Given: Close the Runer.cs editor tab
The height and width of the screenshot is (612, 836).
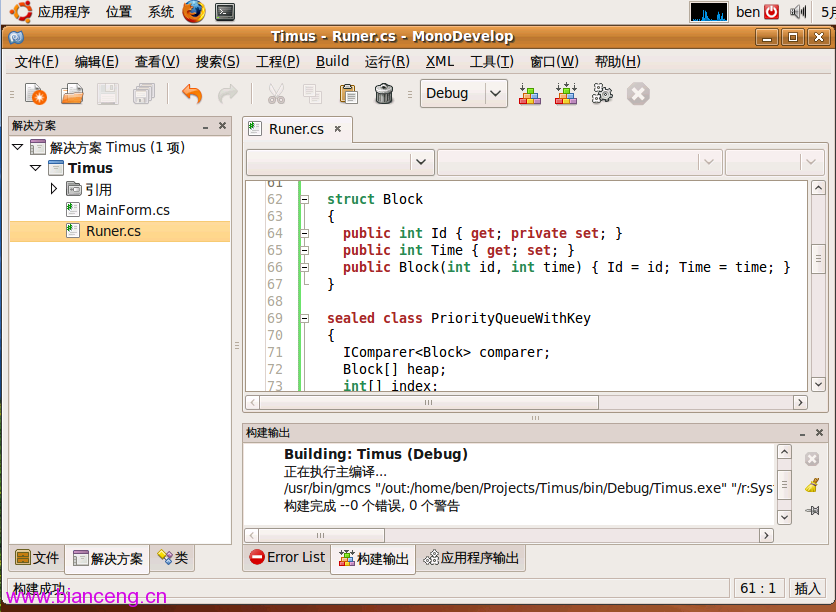Looking at the screenshot, I should click(337, 128).
